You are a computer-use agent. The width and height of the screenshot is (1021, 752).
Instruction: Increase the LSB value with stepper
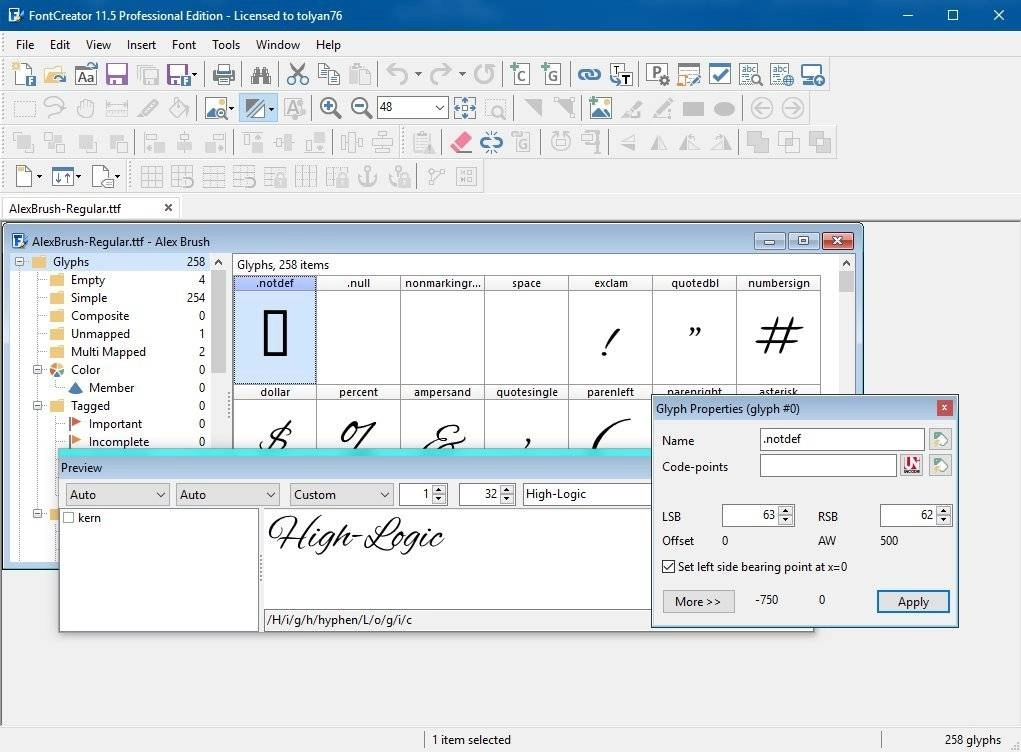click(786, 511)
